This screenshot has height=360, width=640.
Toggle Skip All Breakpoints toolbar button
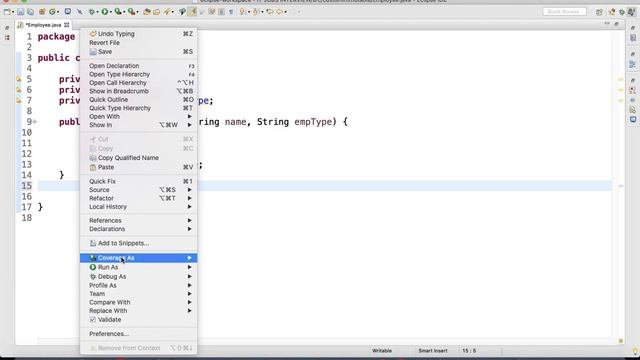pos(80,12)
